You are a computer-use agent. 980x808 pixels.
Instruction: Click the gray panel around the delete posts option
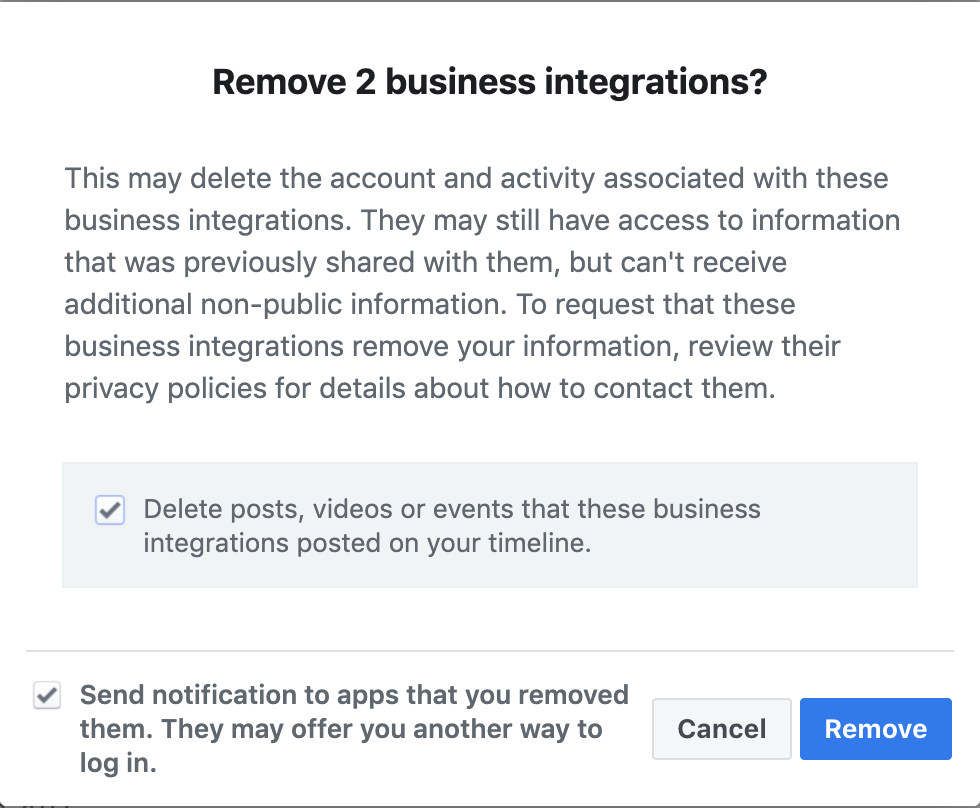click(490, 525)
